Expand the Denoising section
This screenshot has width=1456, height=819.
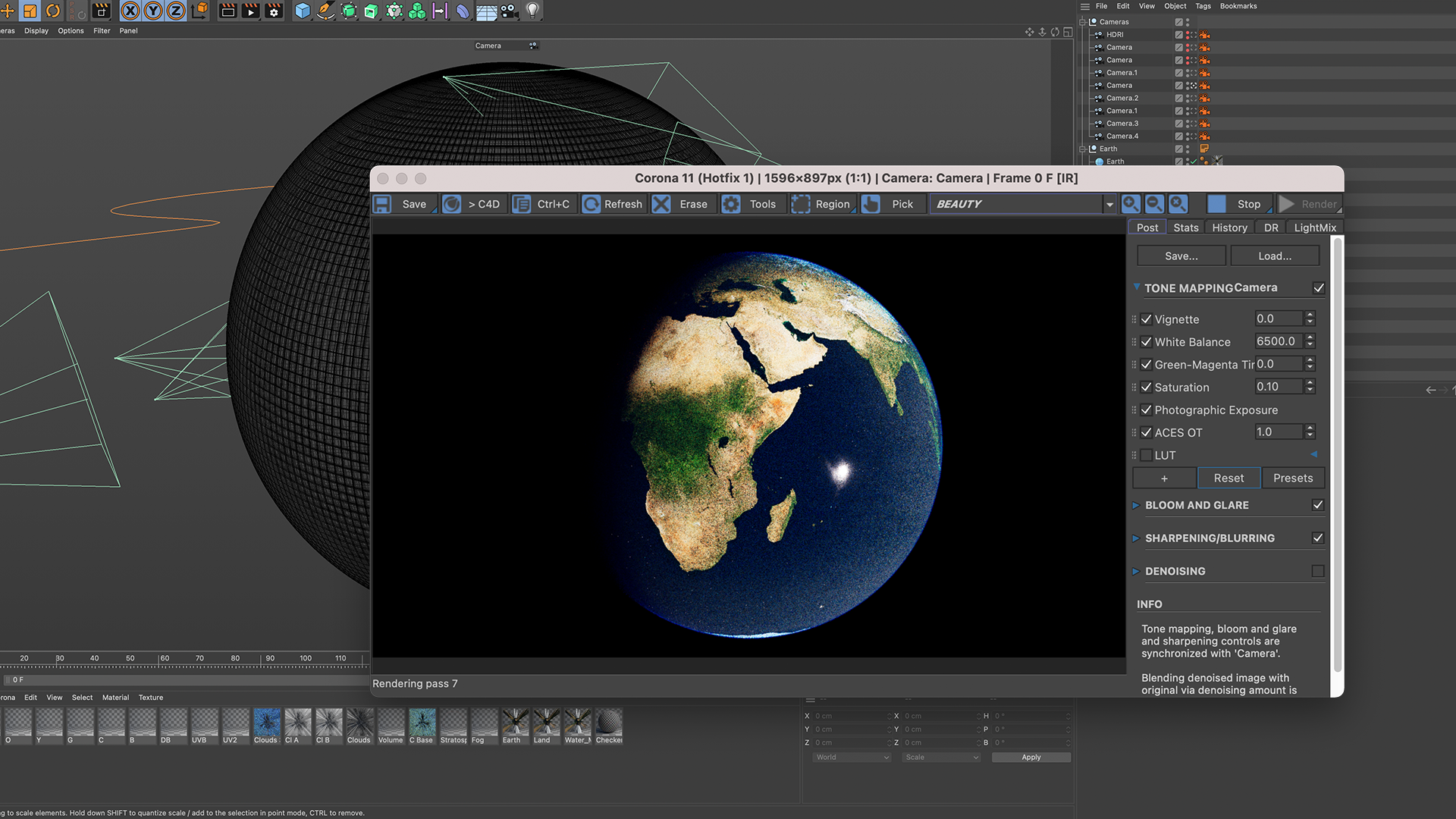[1138, 571]
